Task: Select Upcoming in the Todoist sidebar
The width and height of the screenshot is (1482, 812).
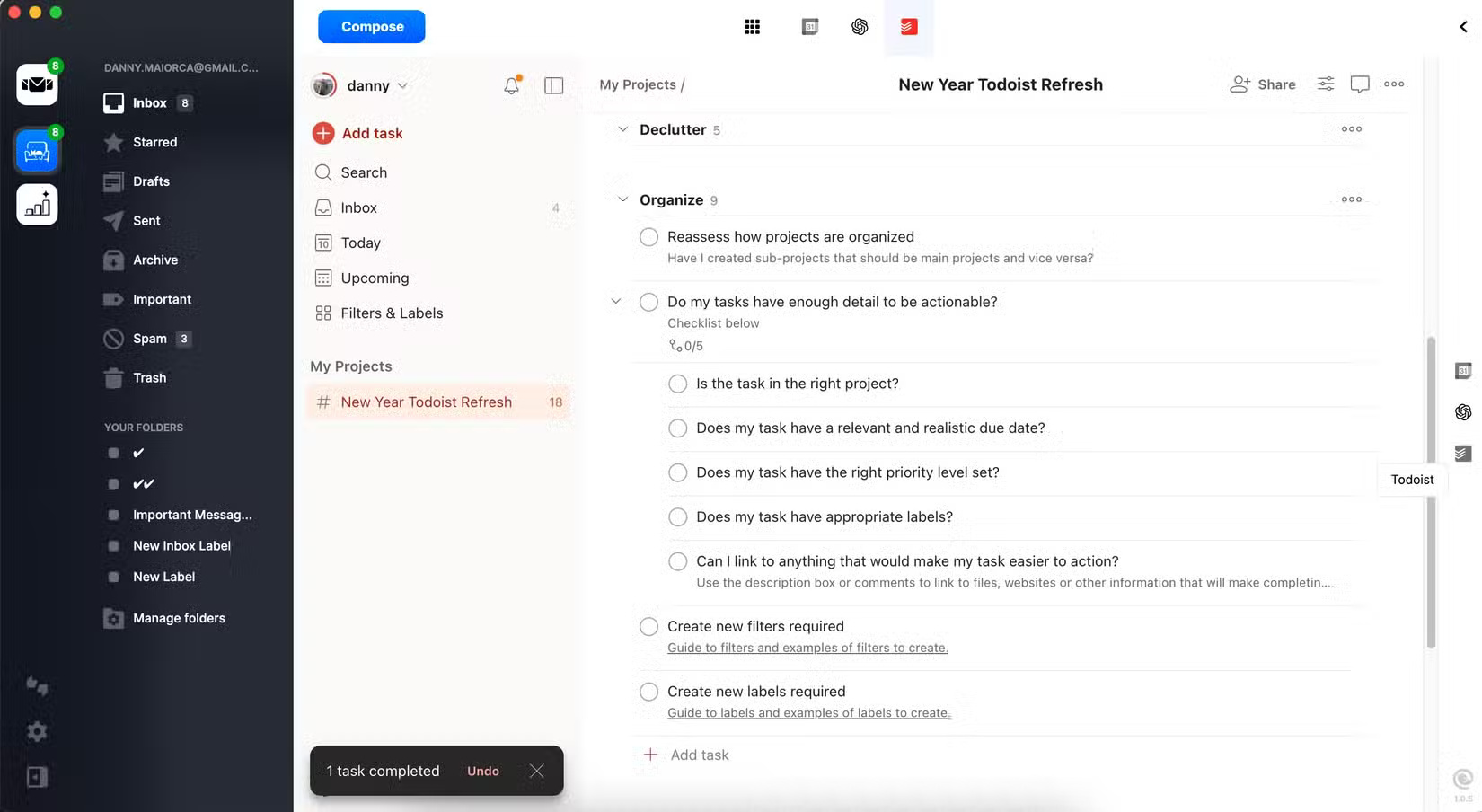Action: click(374, 278)
